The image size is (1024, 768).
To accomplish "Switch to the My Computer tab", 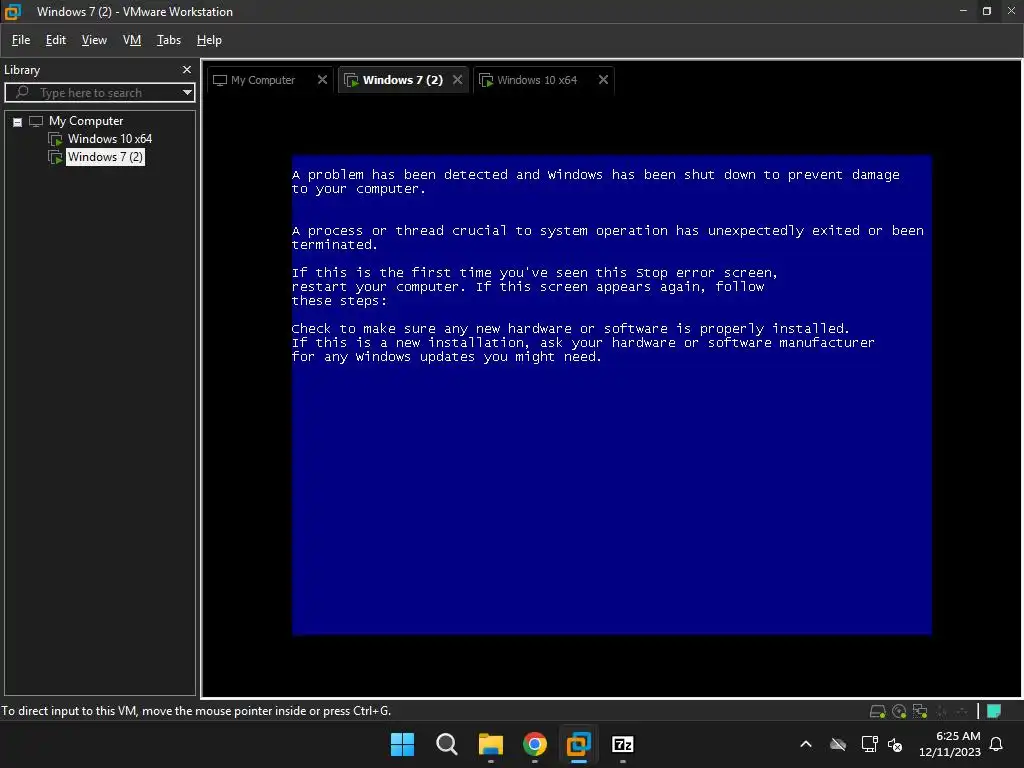I will pyautogui.click(x=263, y=80).
